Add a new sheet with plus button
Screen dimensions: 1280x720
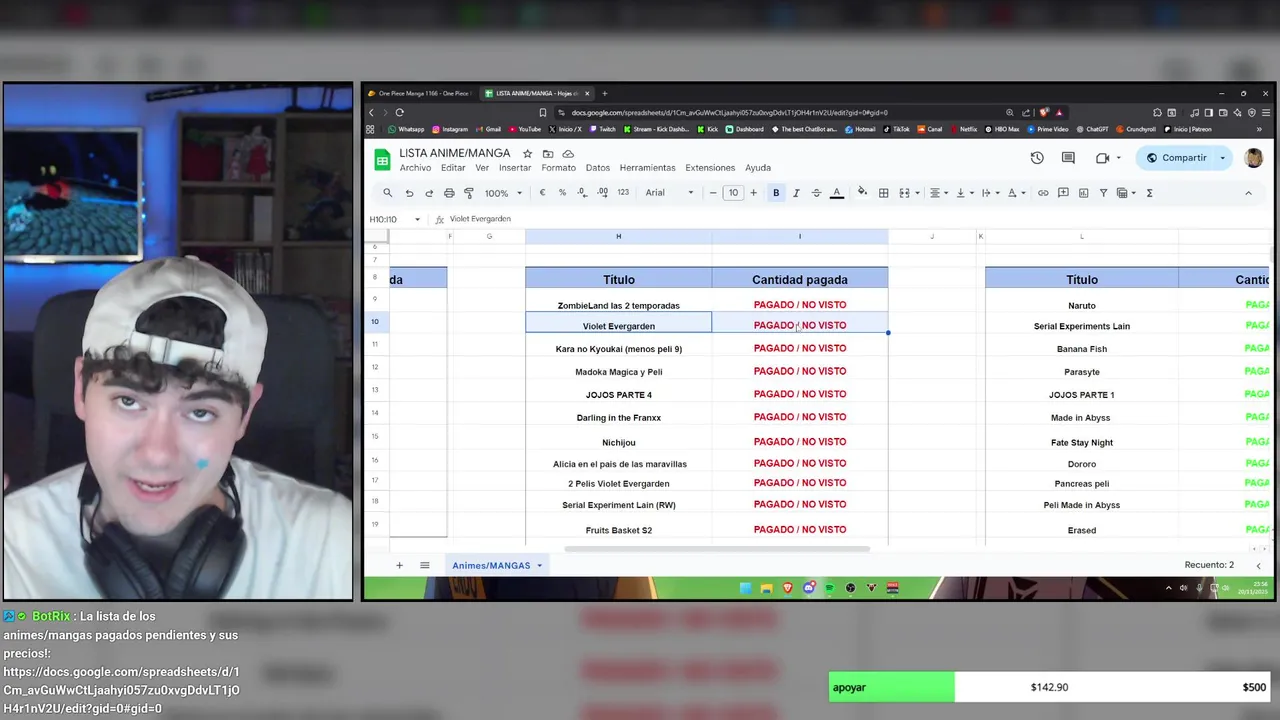399,565
